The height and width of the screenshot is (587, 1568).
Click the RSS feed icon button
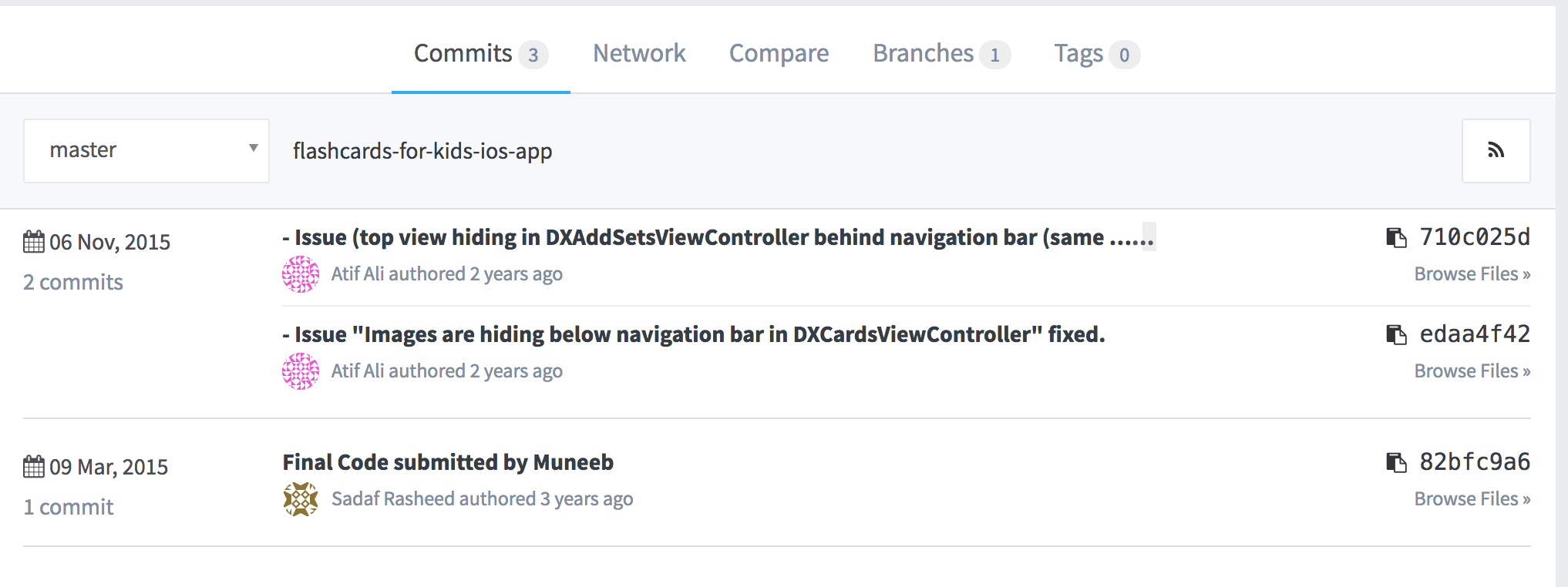tap(1496, 151)
